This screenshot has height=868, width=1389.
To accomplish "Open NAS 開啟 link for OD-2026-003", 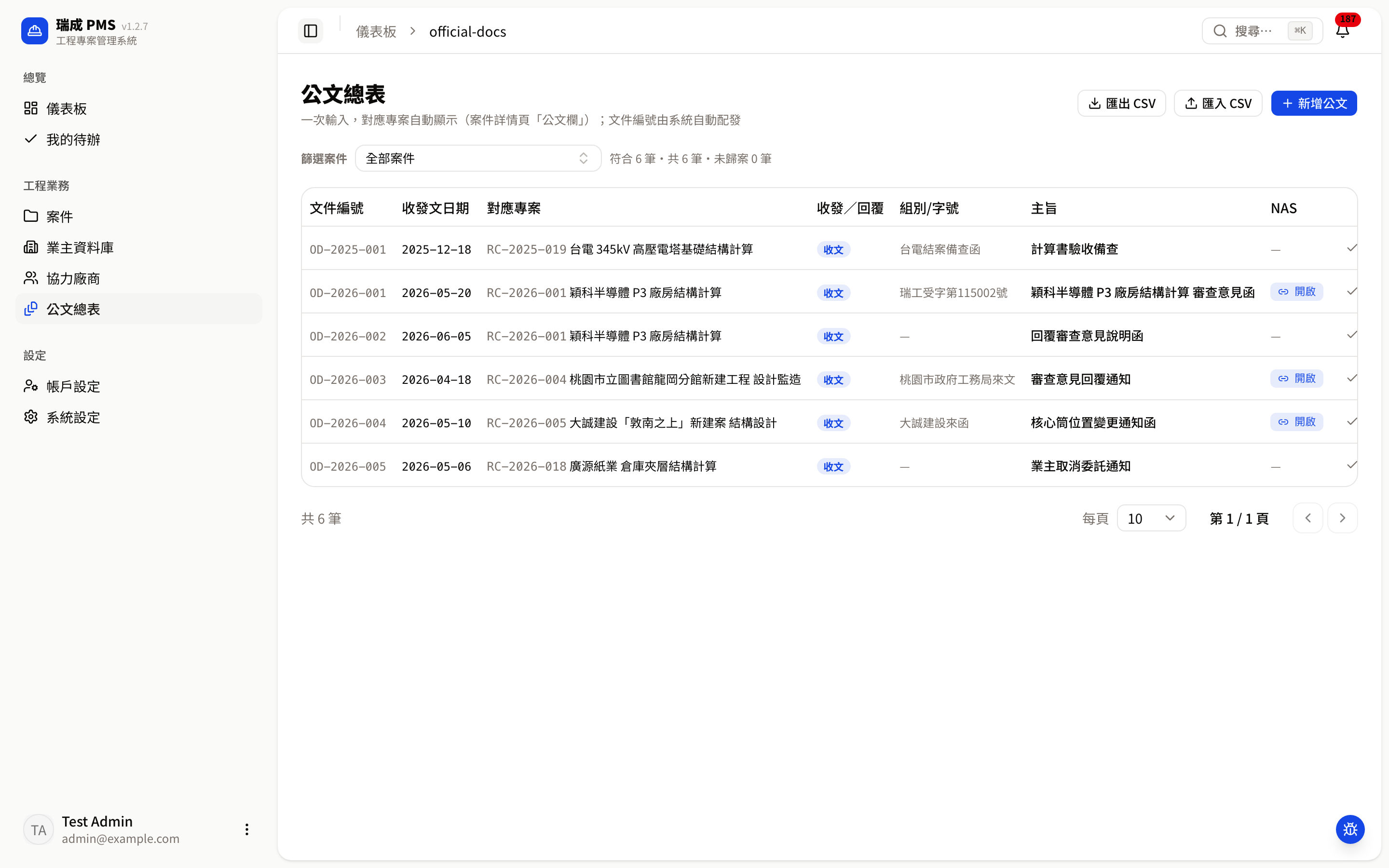I will point(1296,379).
